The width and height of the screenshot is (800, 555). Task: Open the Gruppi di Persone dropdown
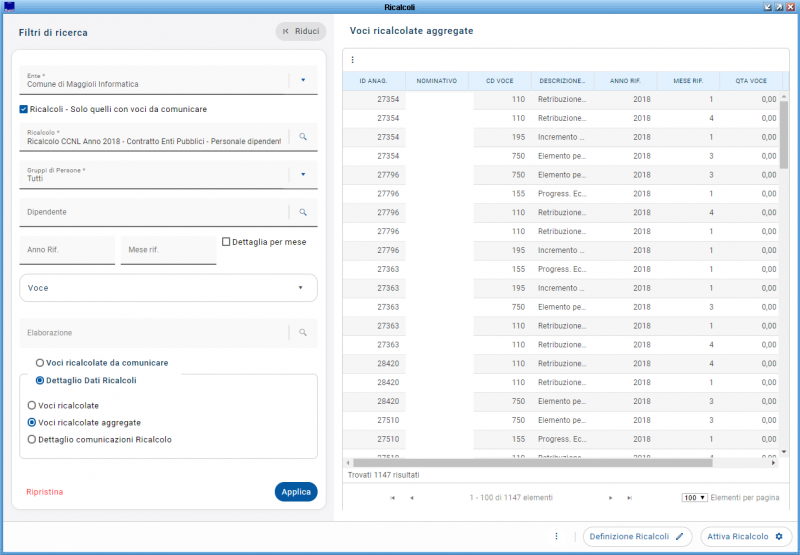[302, 174]
